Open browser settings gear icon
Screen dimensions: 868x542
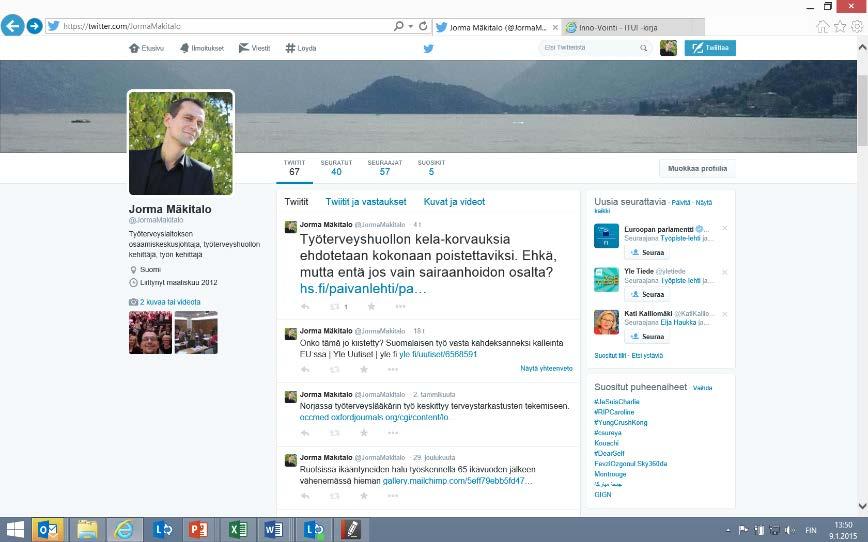click(857, 26)
